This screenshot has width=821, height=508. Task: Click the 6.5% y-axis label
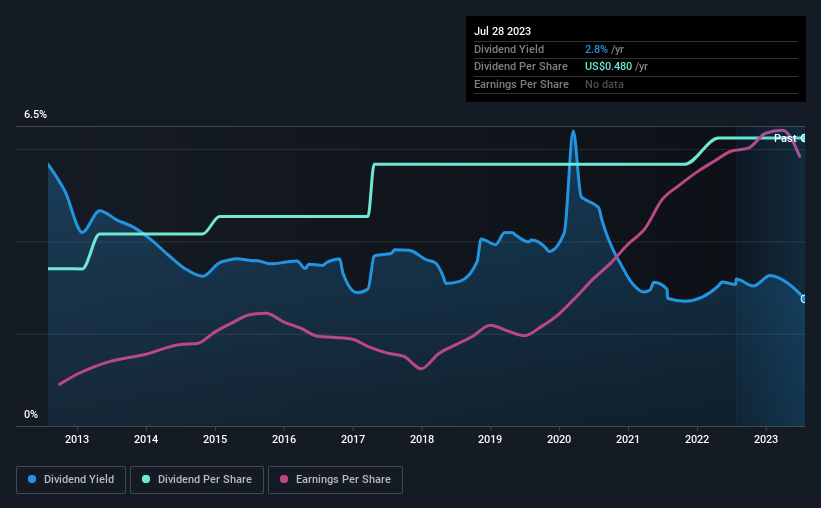[35, 115]
